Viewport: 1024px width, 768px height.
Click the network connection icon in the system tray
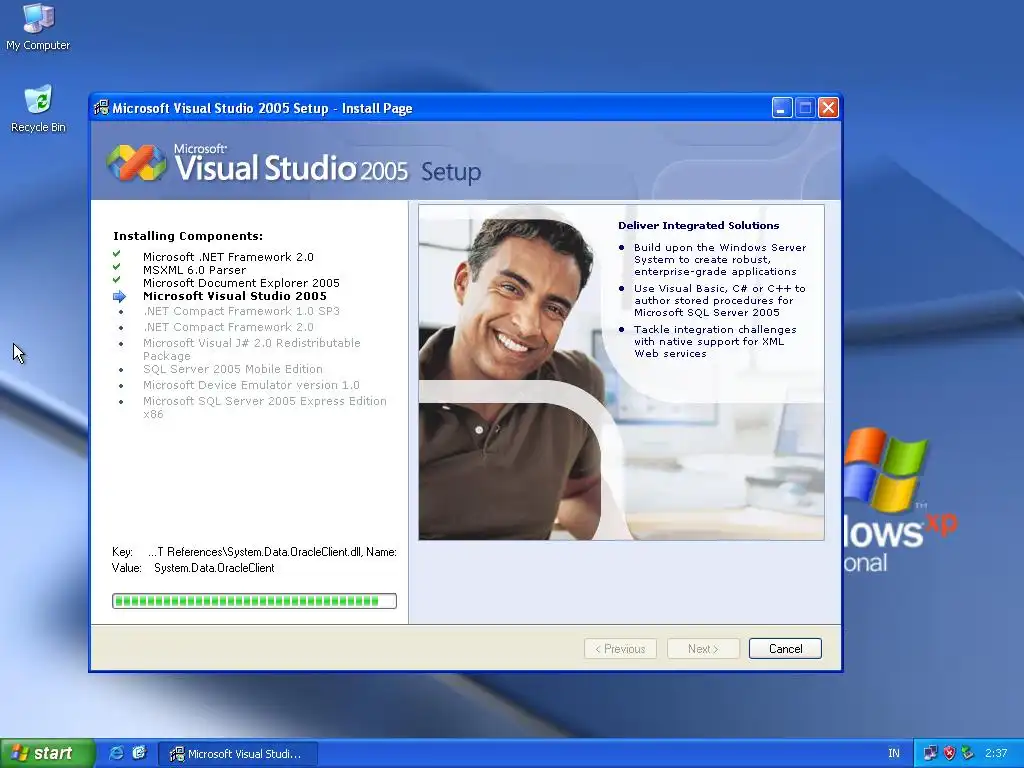(930, 753)
